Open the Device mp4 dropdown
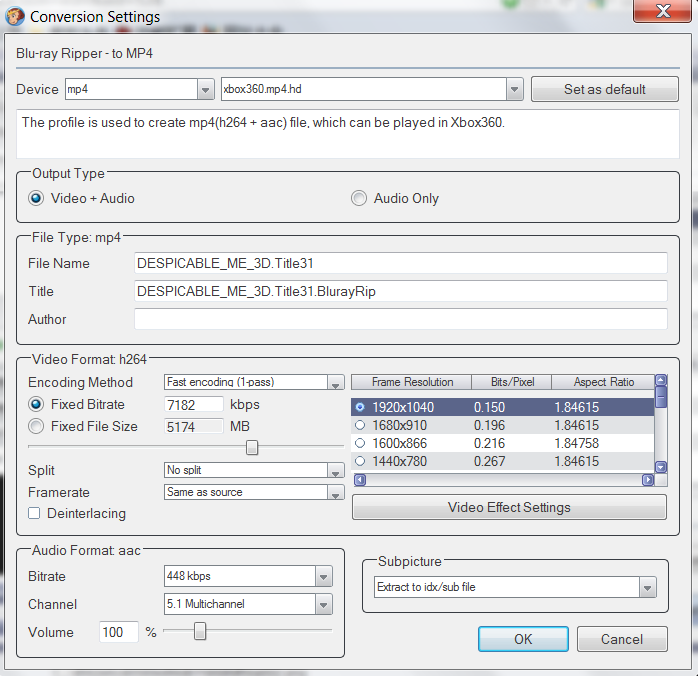Viewport: 698px width, 676px height. (x=205, y=89)
